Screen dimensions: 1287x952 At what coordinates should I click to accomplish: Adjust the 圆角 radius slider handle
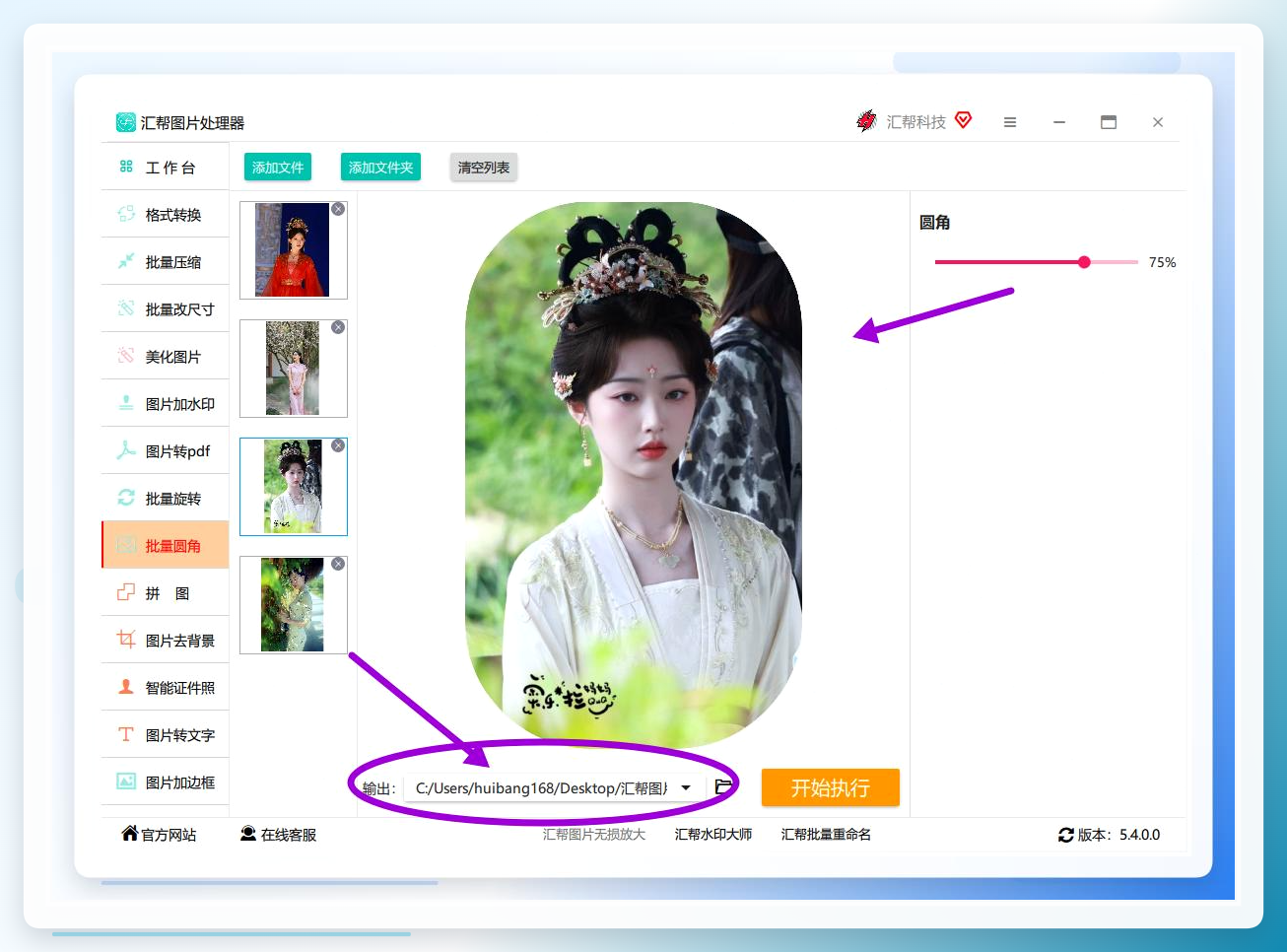[1084, 262]
